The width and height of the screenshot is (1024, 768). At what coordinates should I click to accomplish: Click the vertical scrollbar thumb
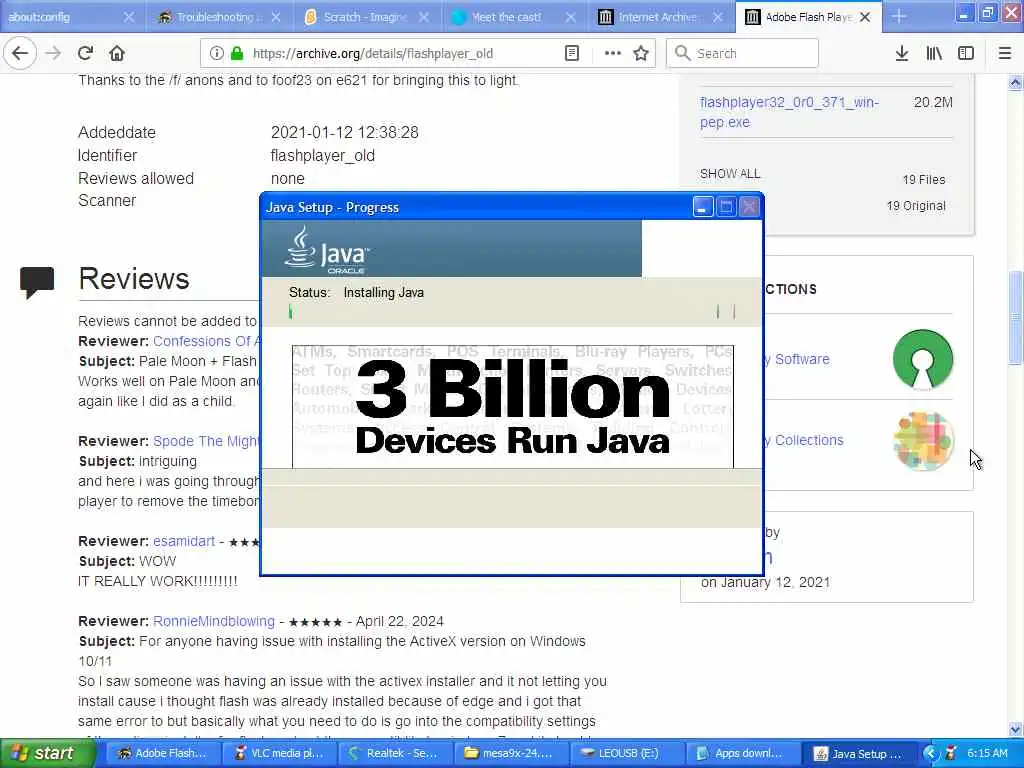pos(1015,317)
